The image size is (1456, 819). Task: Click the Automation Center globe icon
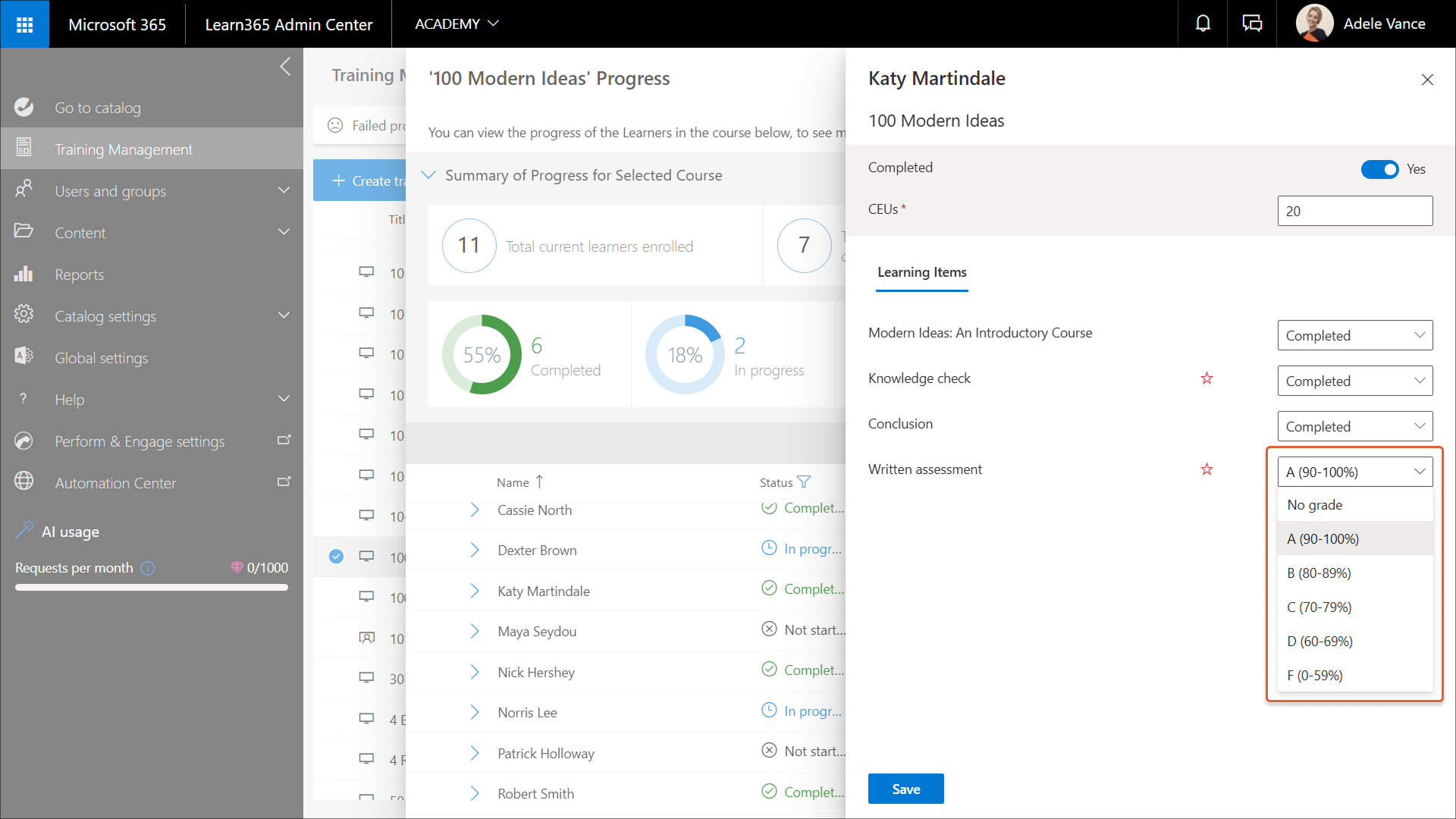tap(24, 481)
